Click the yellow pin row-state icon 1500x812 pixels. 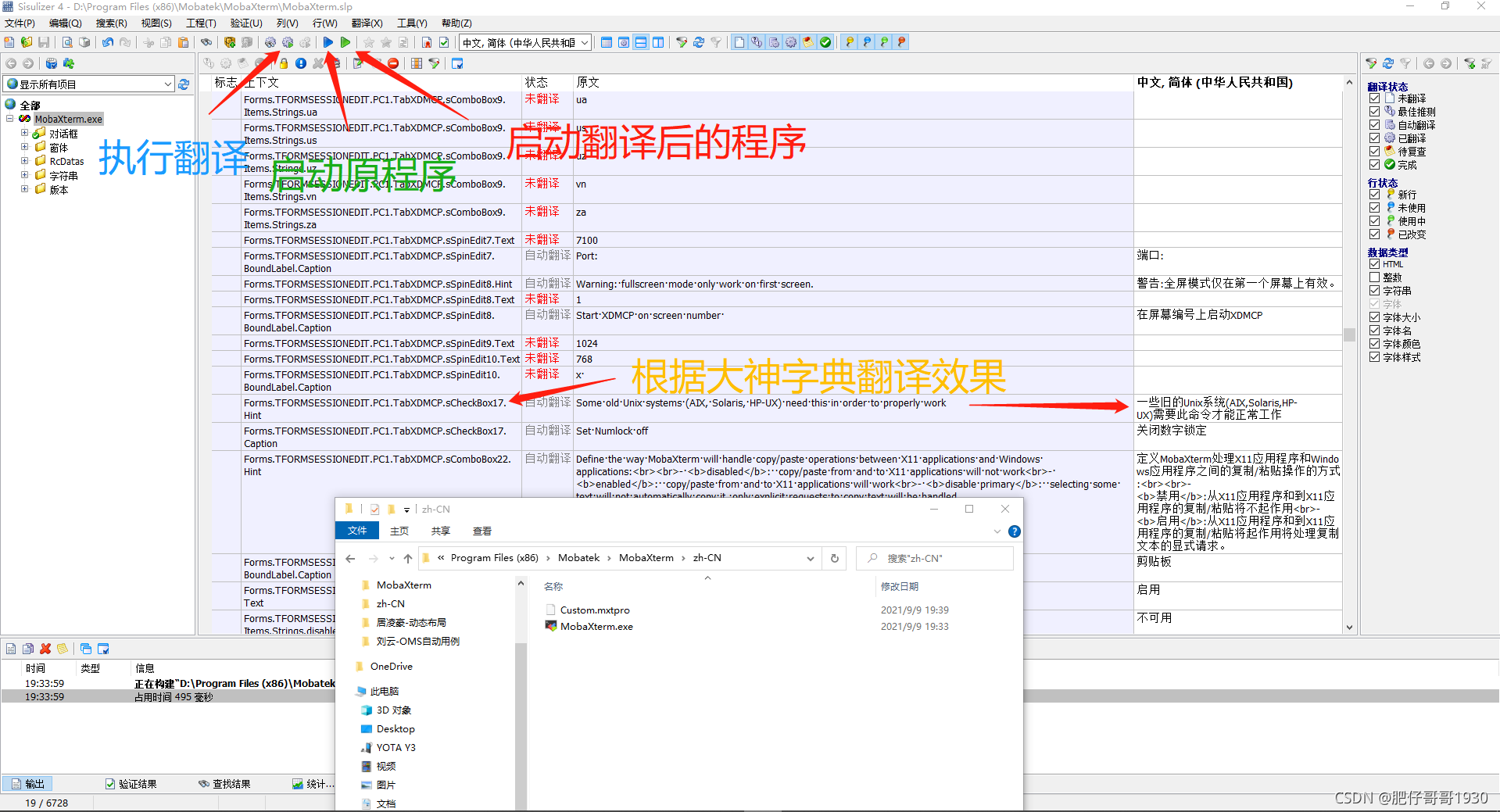coord(850,42)
